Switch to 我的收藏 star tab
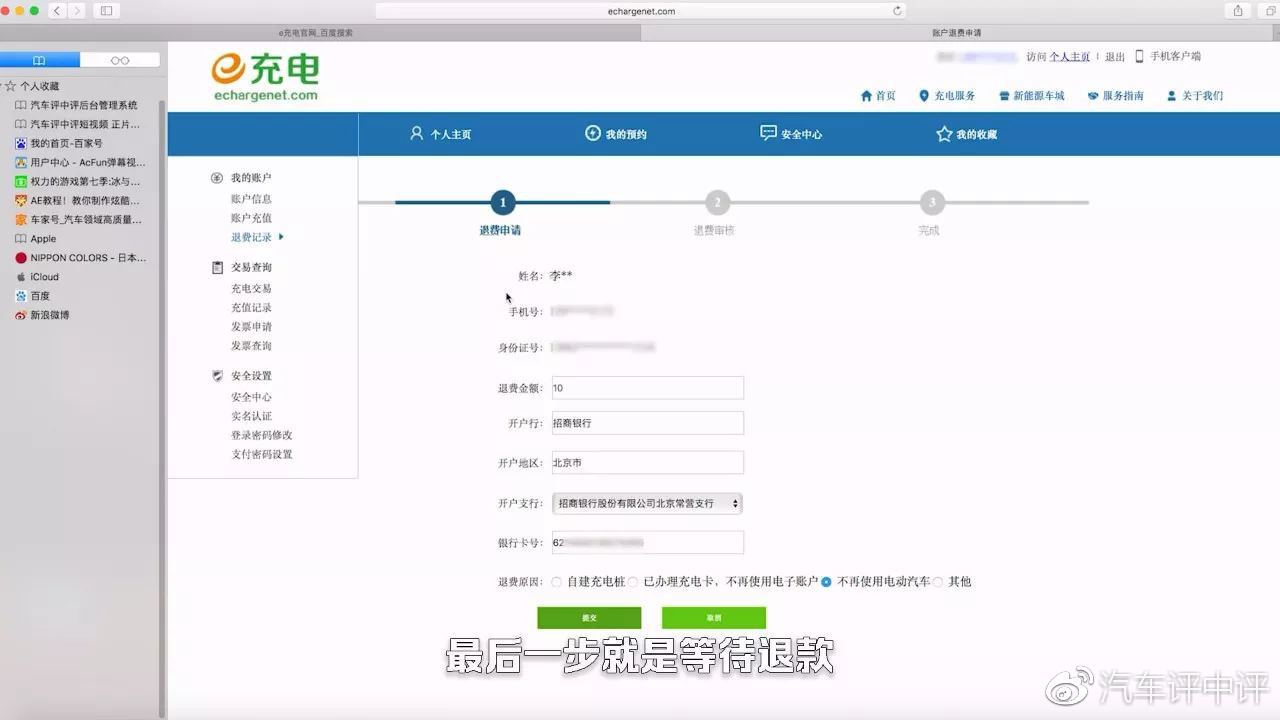 pyautogui.click(x=966, y=134)
